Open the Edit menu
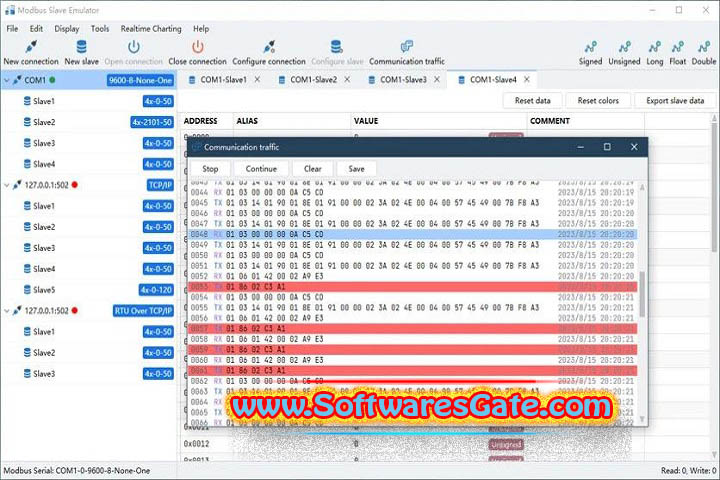This screenshot has width=720, height=480. 36,28
